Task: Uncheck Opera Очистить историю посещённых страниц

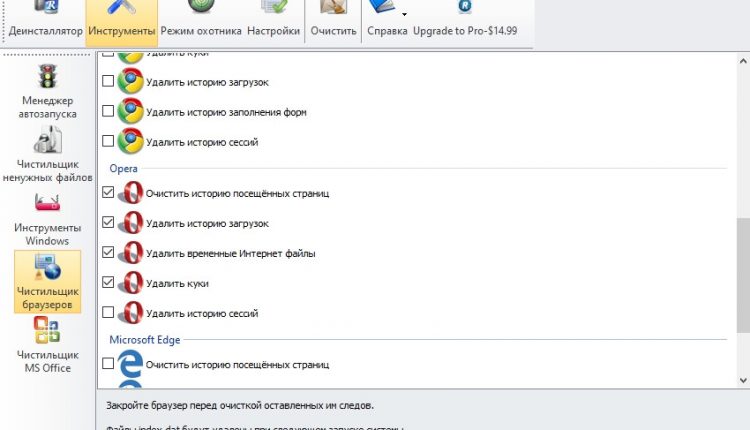Action: (108, 192)
